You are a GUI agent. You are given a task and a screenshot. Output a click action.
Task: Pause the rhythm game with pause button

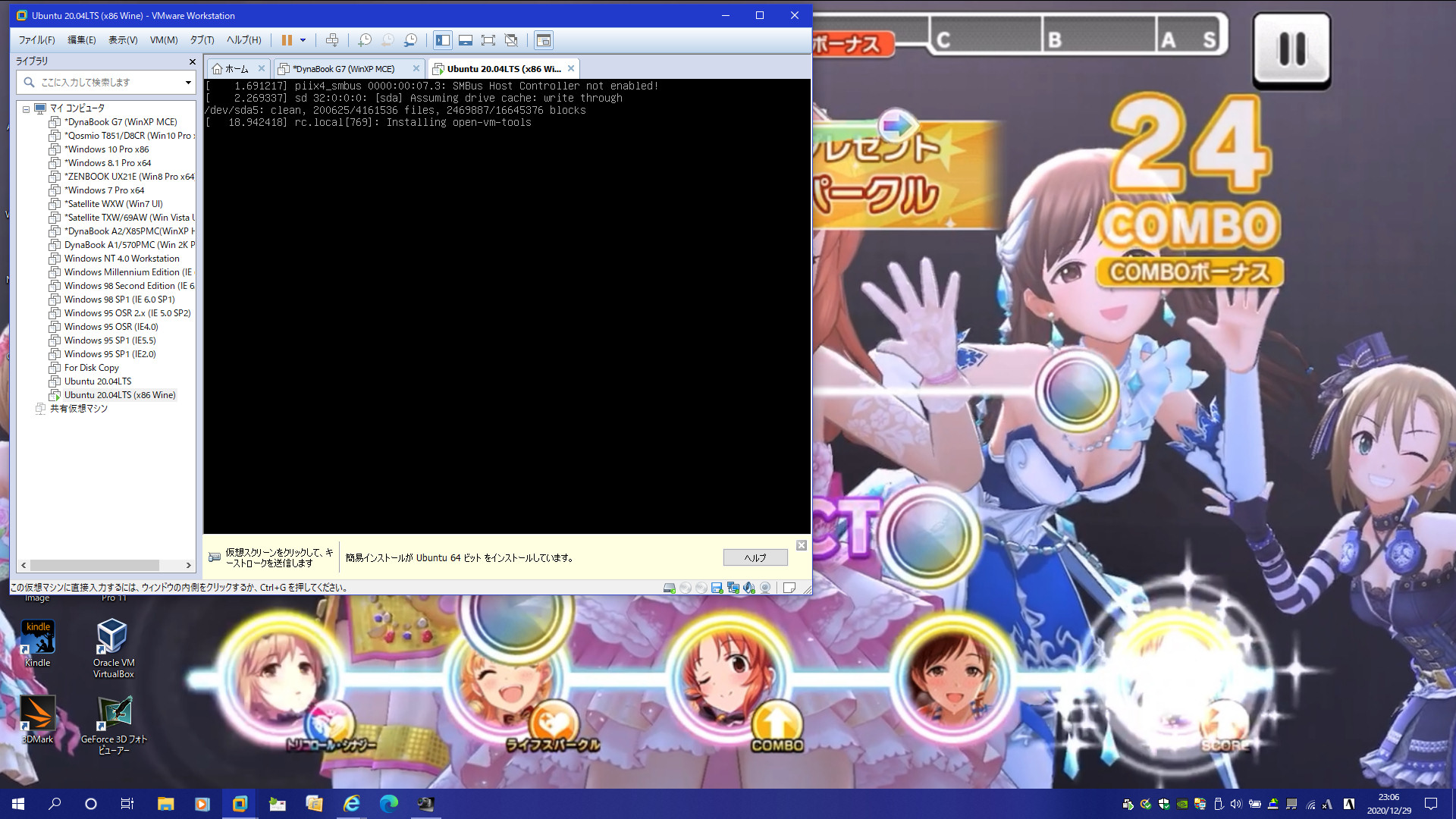click(x=1291, y=50)
